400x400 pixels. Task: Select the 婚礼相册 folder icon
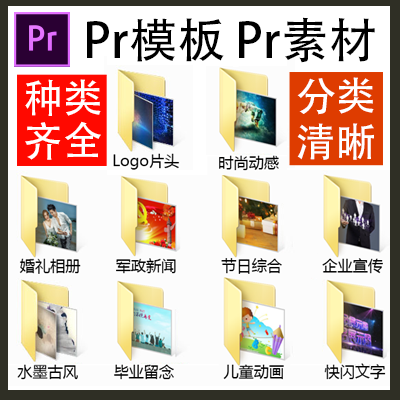49,216
